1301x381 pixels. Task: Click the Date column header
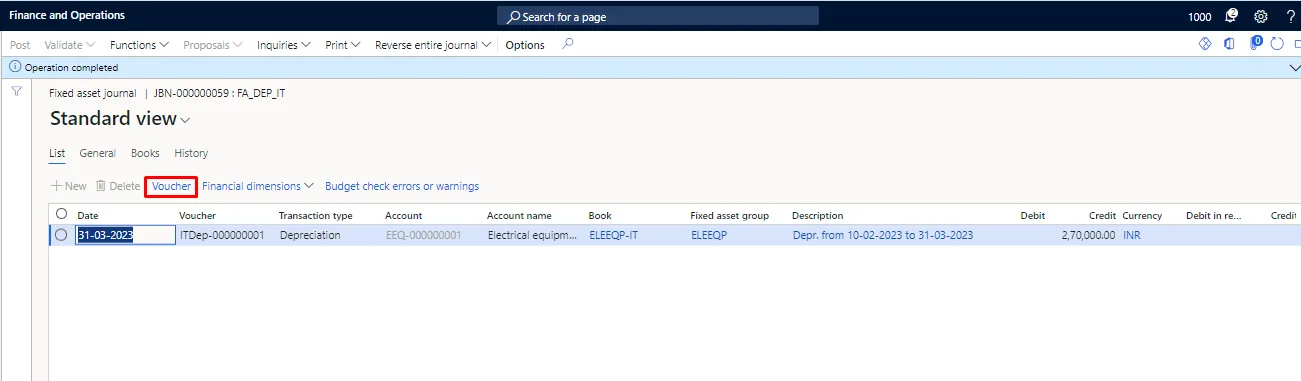[x=88, y=215]
